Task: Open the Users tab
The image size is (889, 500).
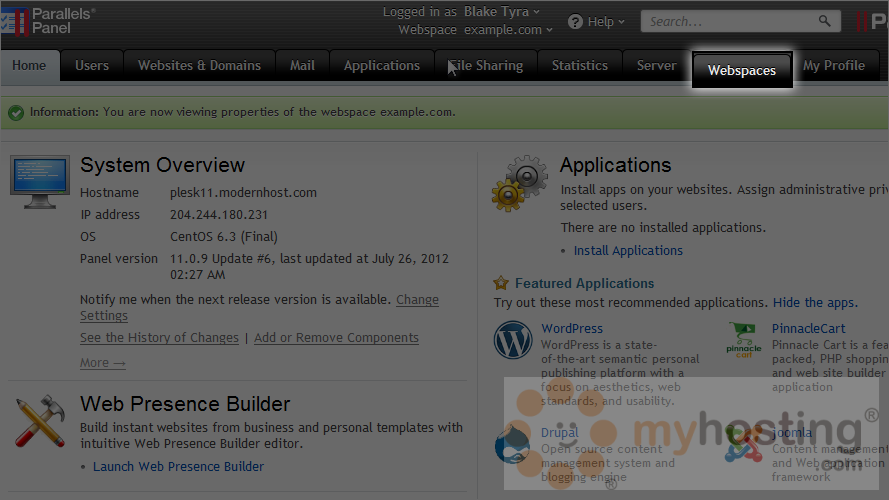Action: coord(92,66)
